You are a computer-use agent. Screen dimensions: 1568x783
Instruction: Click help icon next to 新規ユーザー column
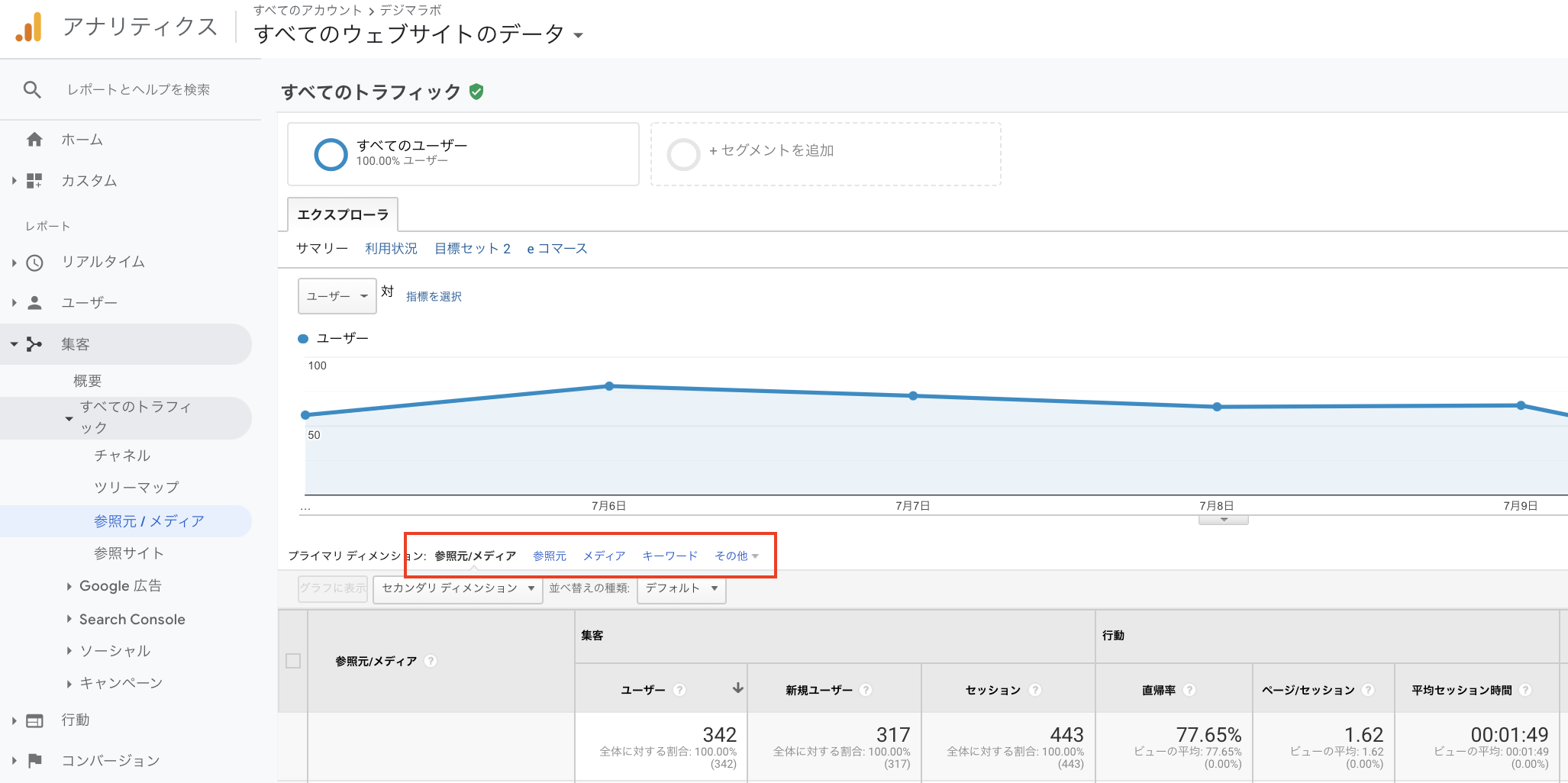pyautogui.click(x=866, y=690)
